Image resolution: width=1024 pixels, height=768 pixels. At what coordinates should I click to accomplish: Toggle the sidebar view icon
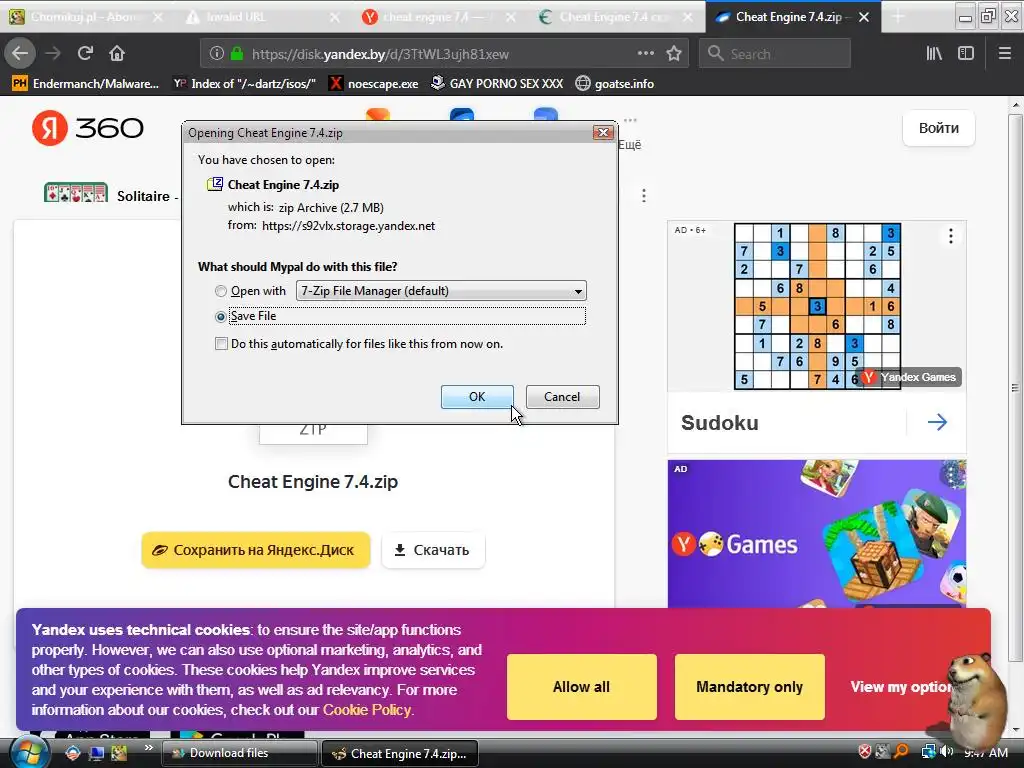point(966,54)
